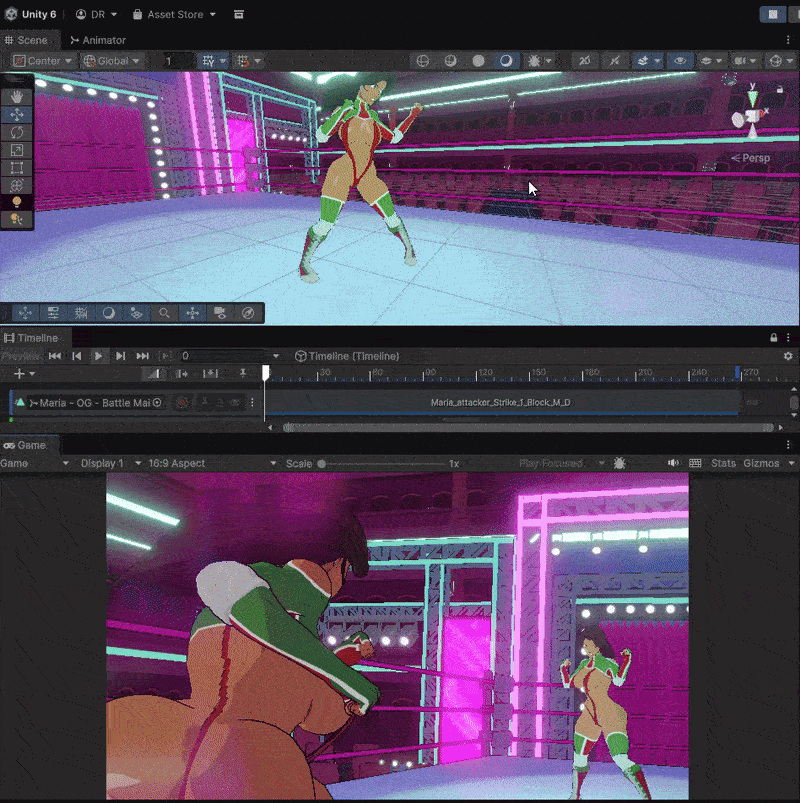The height and width of the screenshot is (803, 800).
Task: Select the Rotate tool
Action: click(16, 133)
